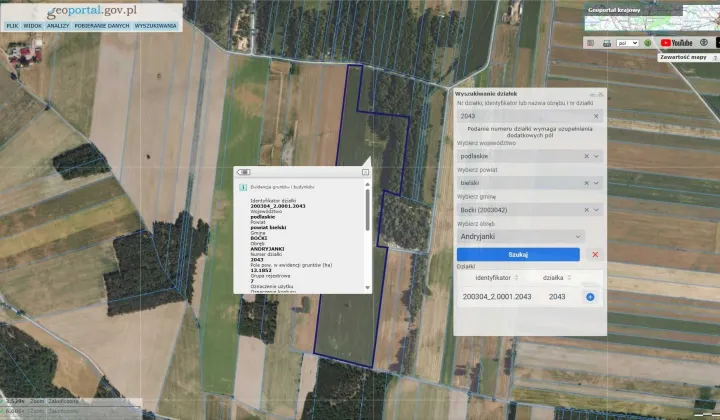Click the red X clear search icon
Screen dimensions: 720x420
tap(595, 255)
